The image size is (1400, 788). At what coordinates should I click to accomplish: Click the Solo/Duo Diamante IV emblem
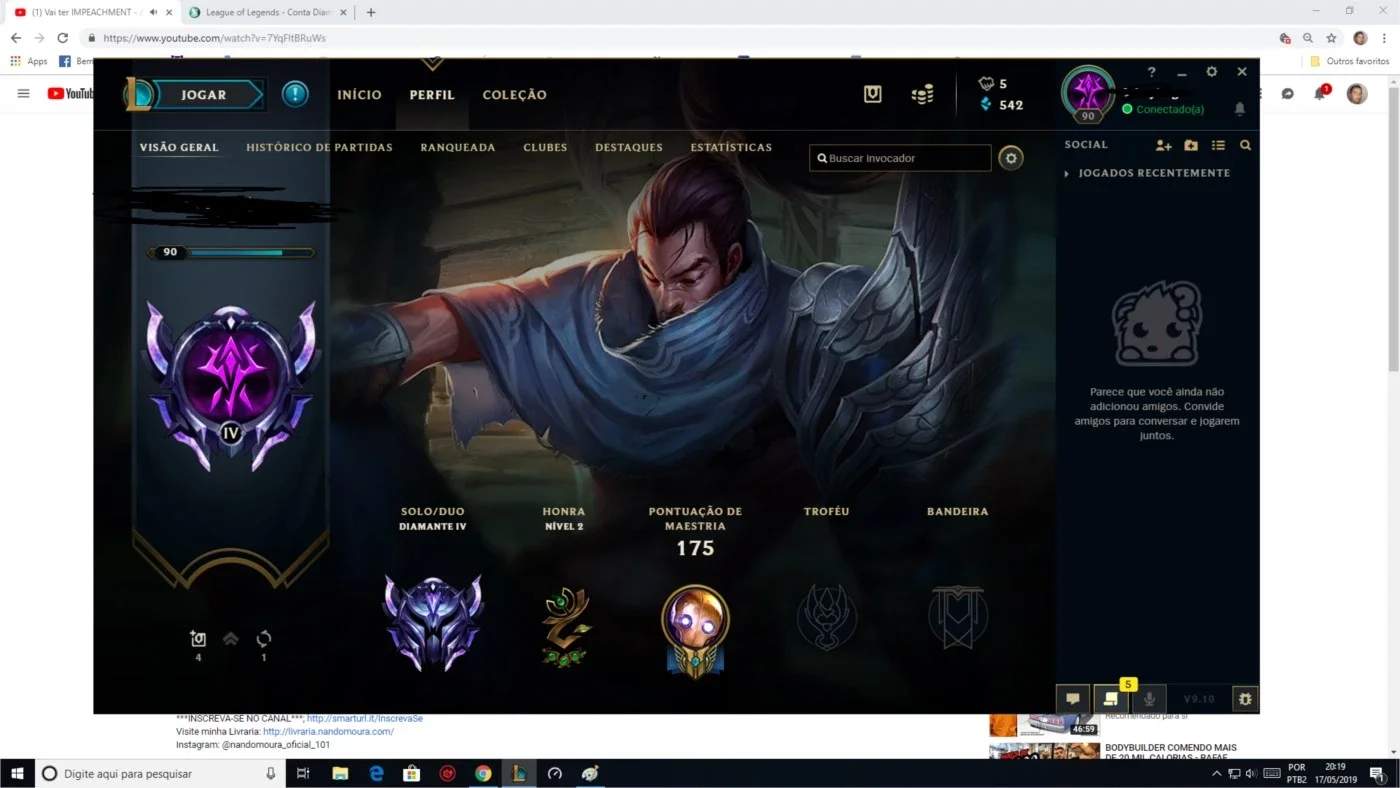click(433, 622)
